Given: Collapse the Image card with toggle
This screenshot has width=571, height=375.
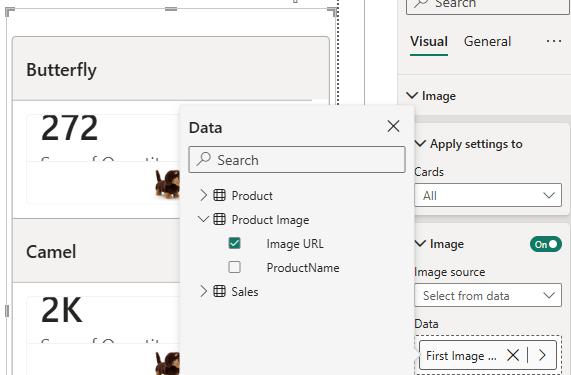Looking at the screenshot, I should 420,244.
